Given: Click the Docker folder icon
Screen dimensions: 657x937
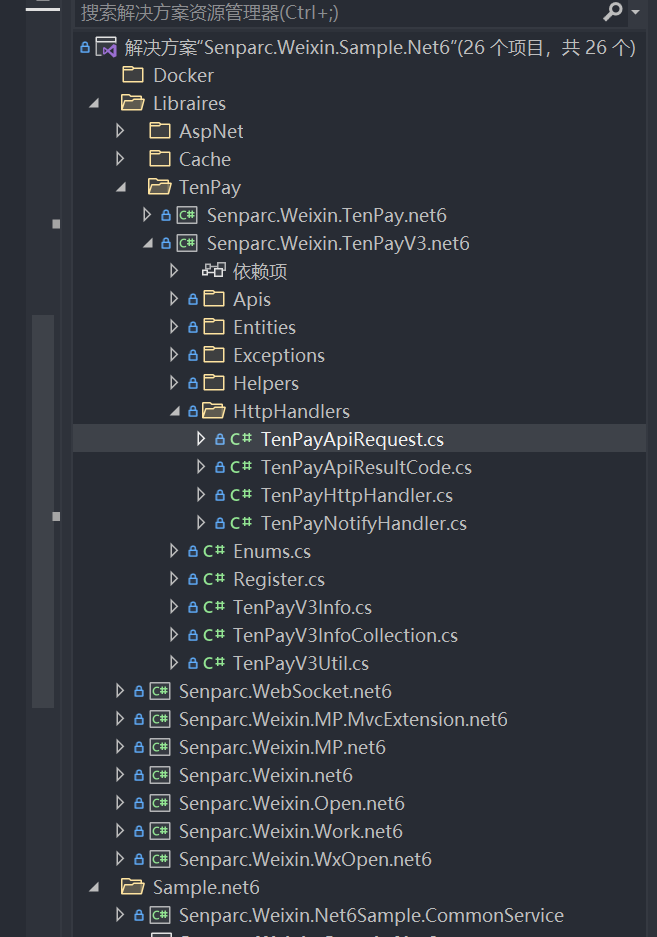Looking at the screenshot, I should [133, 74].
